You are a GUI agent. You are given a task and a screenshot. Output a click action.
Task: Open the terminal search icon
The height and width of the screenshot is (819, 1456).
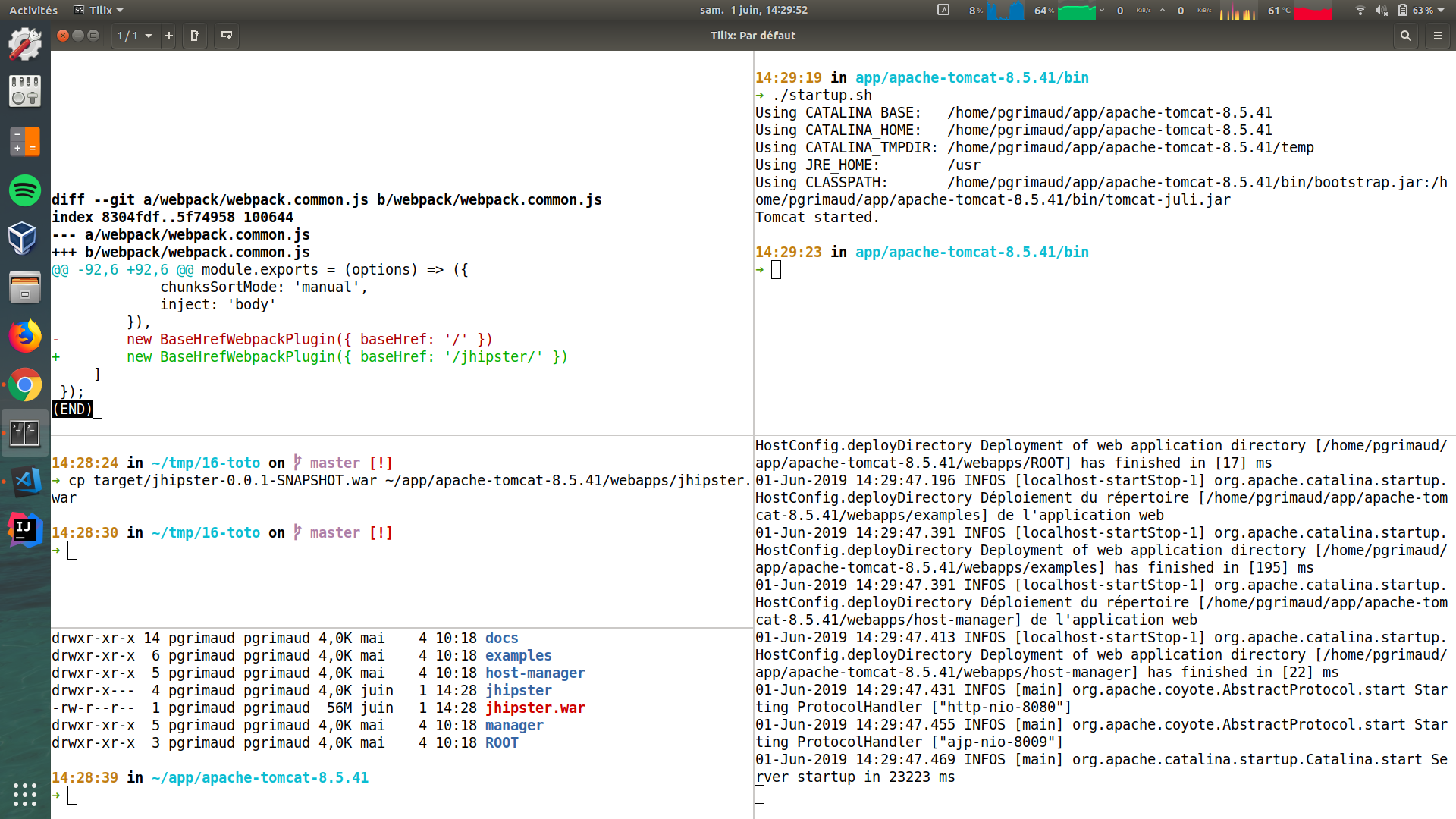click(x=1405, y=36)
